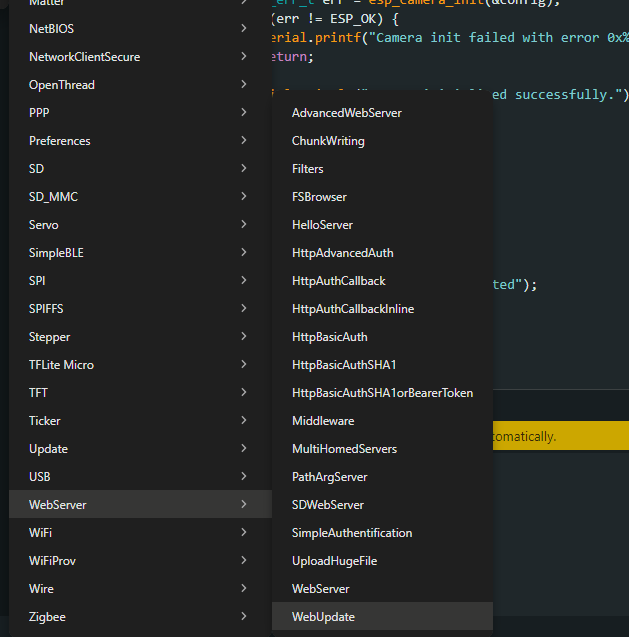Open the OpenThread examples submenu

140,84
